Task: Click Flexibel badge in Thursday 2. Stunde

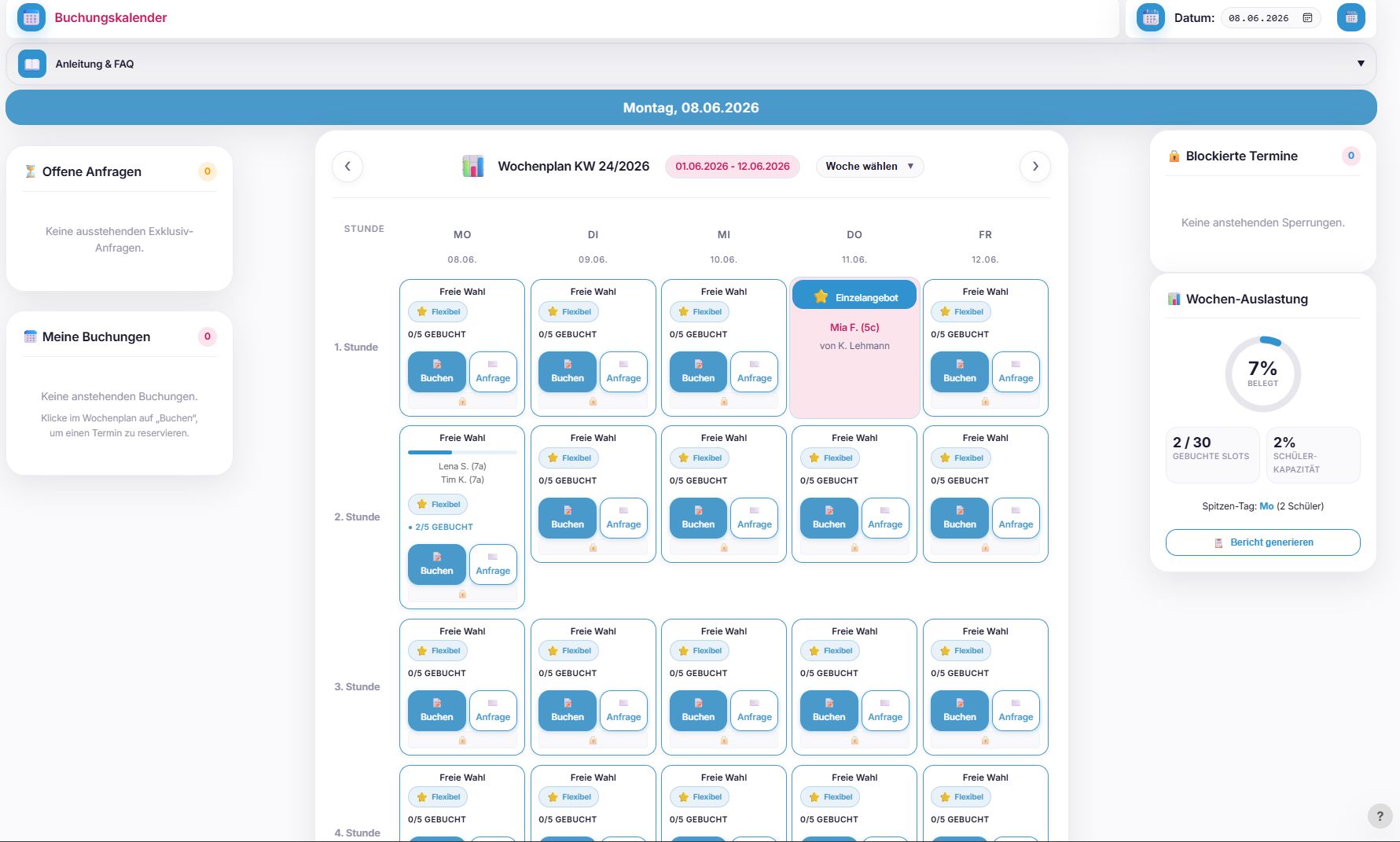Action: [830, 458]
